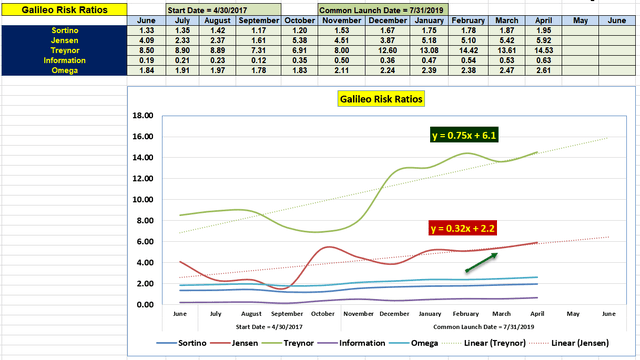Click the Treynor legend entry
The width and height of the screenshot is (640, 360).
(288, 343)
